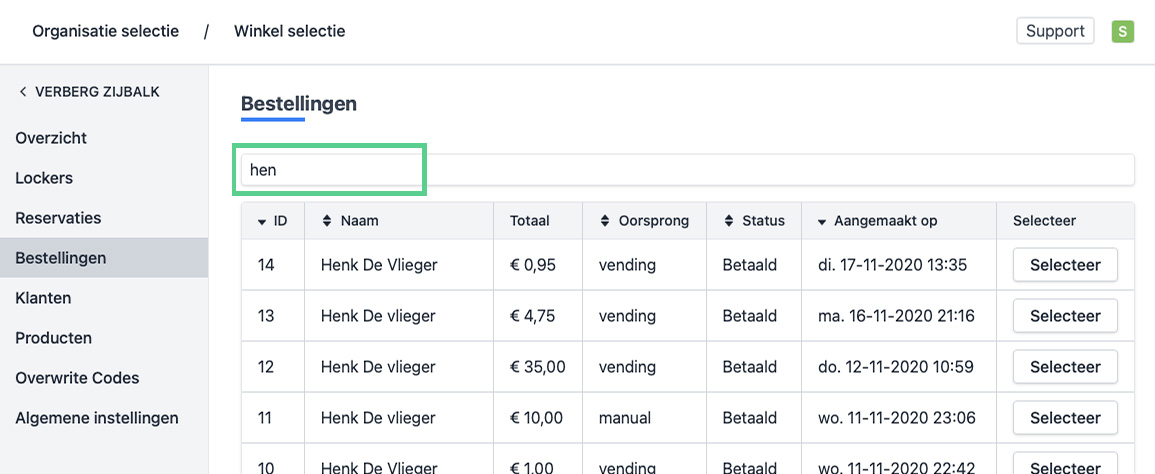Open Klanten in the sidebar
Image resolution: width=1155 pixels, height=474 pixels.
(x=43, y=298)
